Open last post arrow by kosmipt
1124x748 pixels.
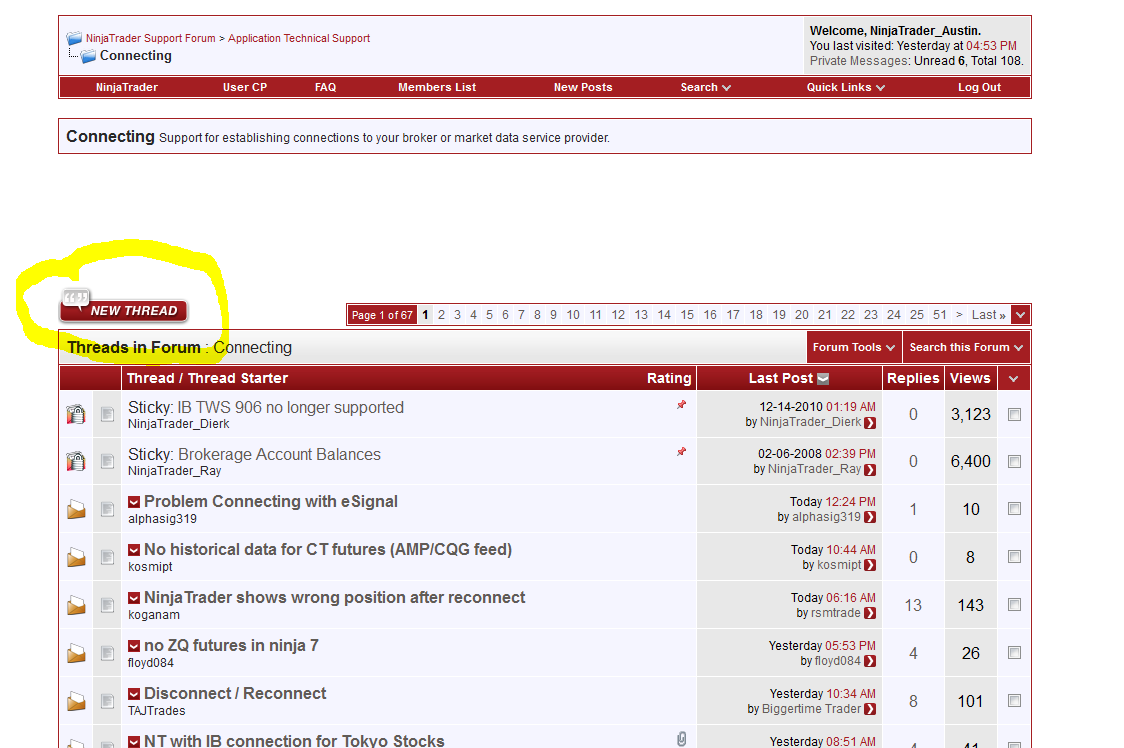(x=870, y=565)
